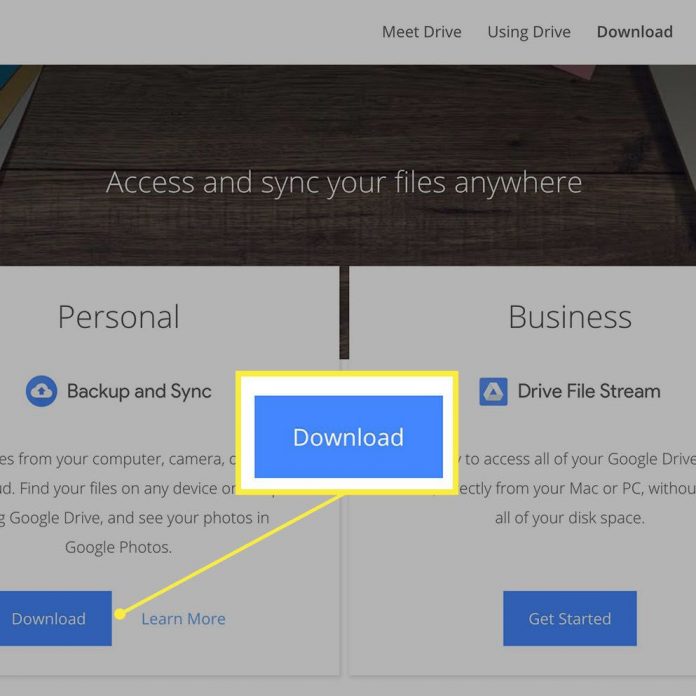Open Meet Drive in the top navigation
Screen dimensions: 696x696
coord(421,32)
